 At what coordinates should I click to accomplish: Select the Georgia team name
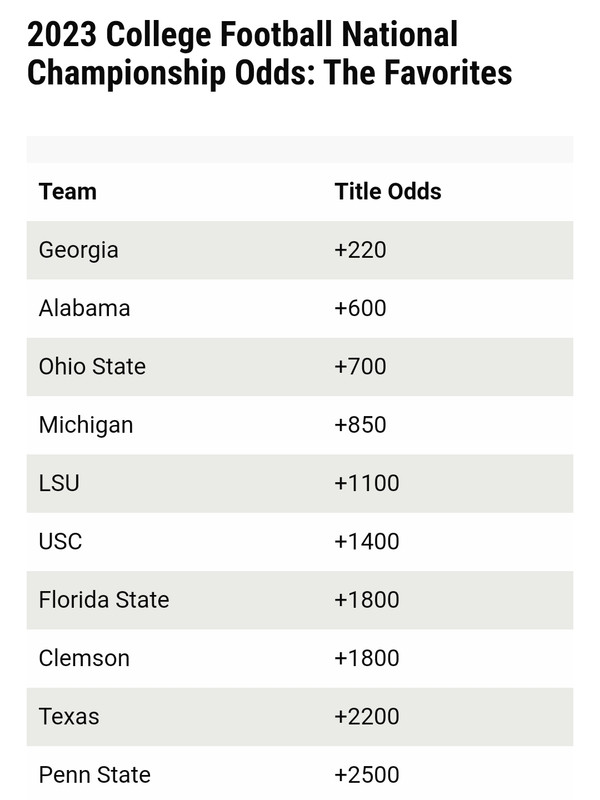(79, 251)
